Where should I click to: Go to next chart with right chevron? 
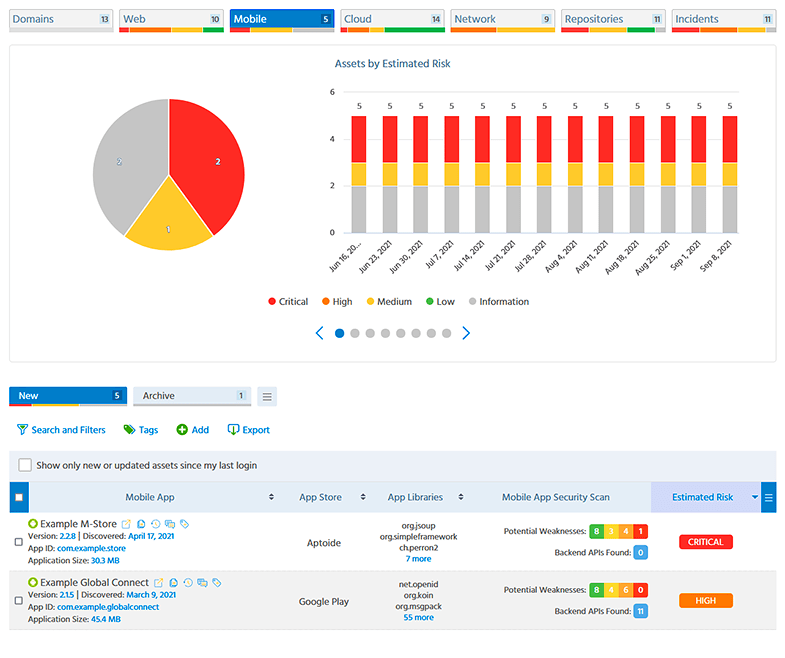tap(466, 333)
